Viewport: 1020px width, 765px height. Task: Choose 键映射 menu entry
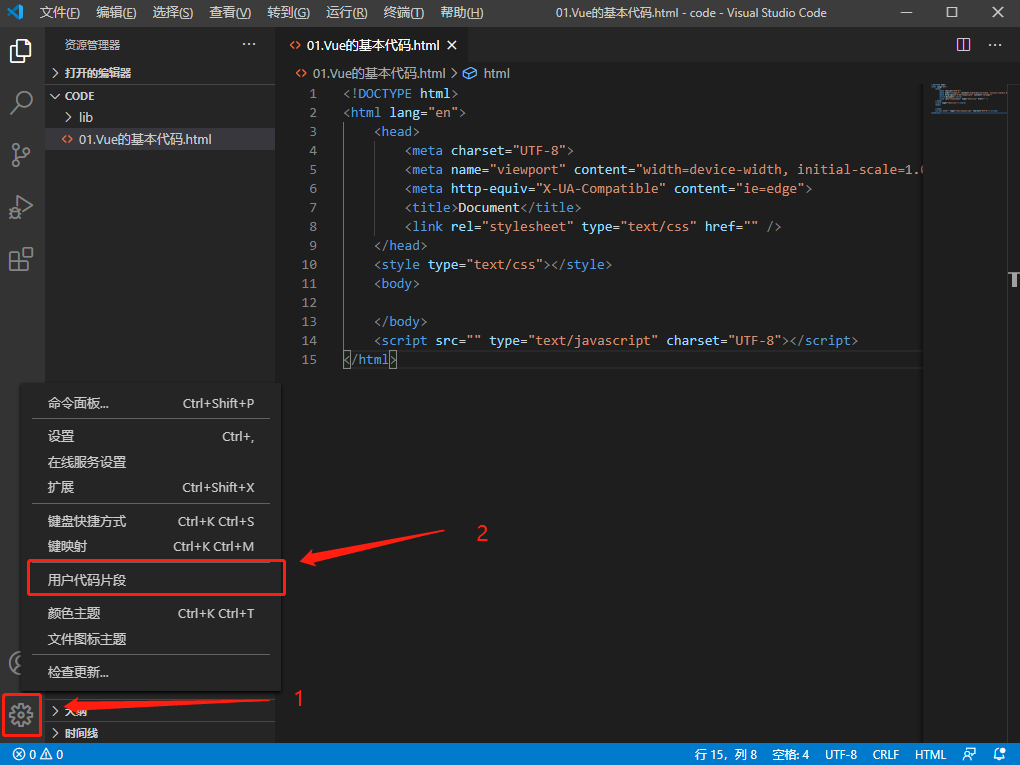coord(151,546)
